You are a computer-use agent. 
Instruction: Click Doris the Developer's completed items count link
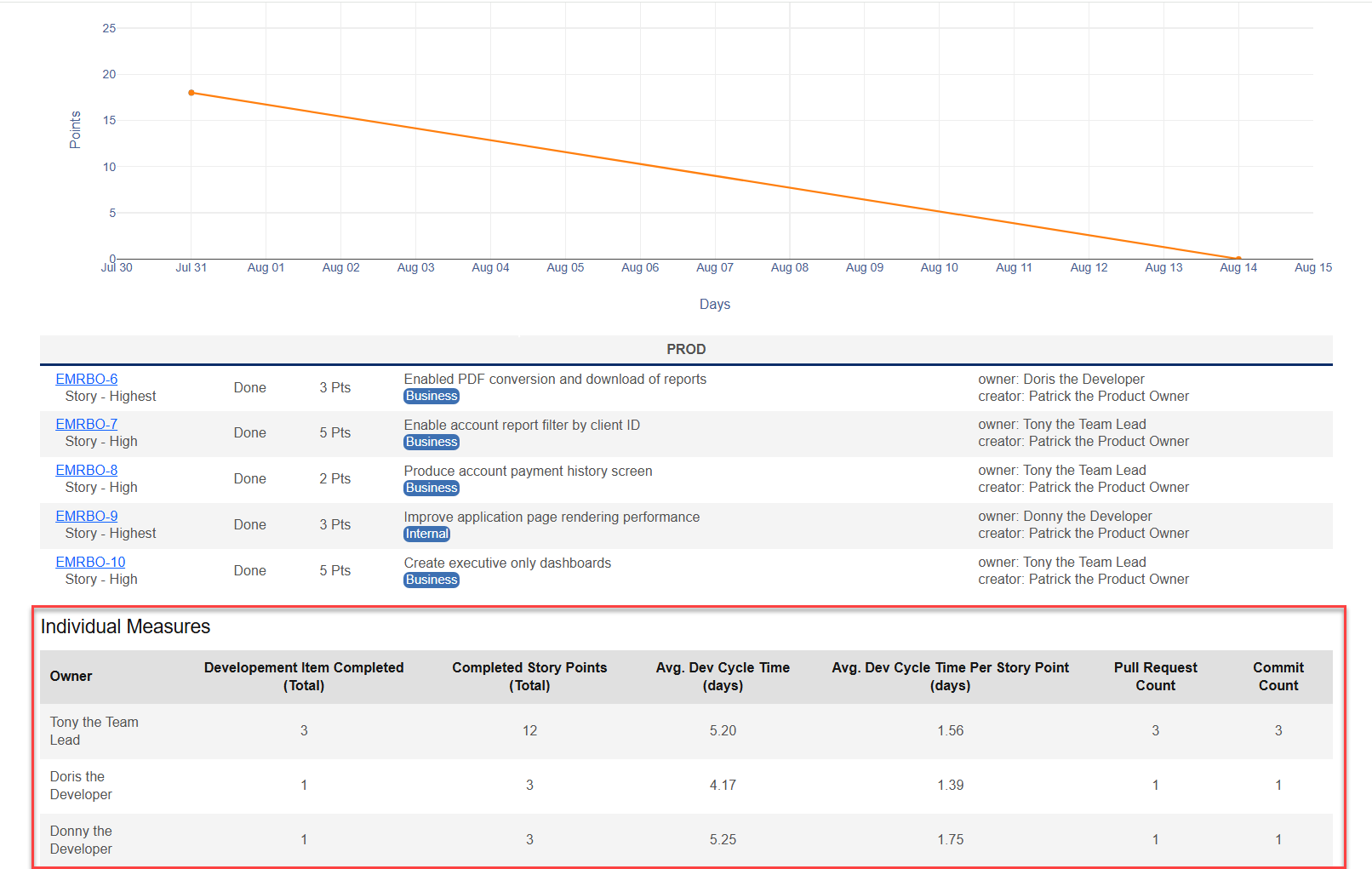click(304, 784)
